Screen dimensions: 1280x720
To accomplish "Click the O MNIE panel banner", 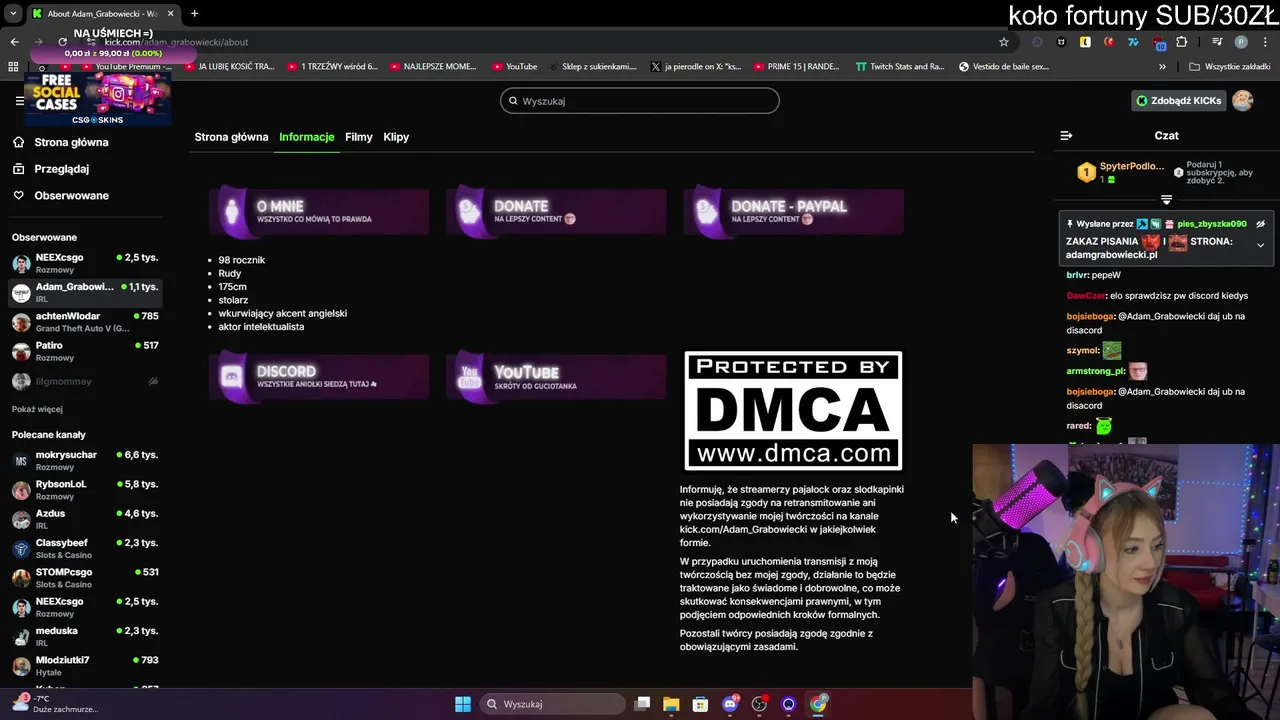I will [319, 212].
